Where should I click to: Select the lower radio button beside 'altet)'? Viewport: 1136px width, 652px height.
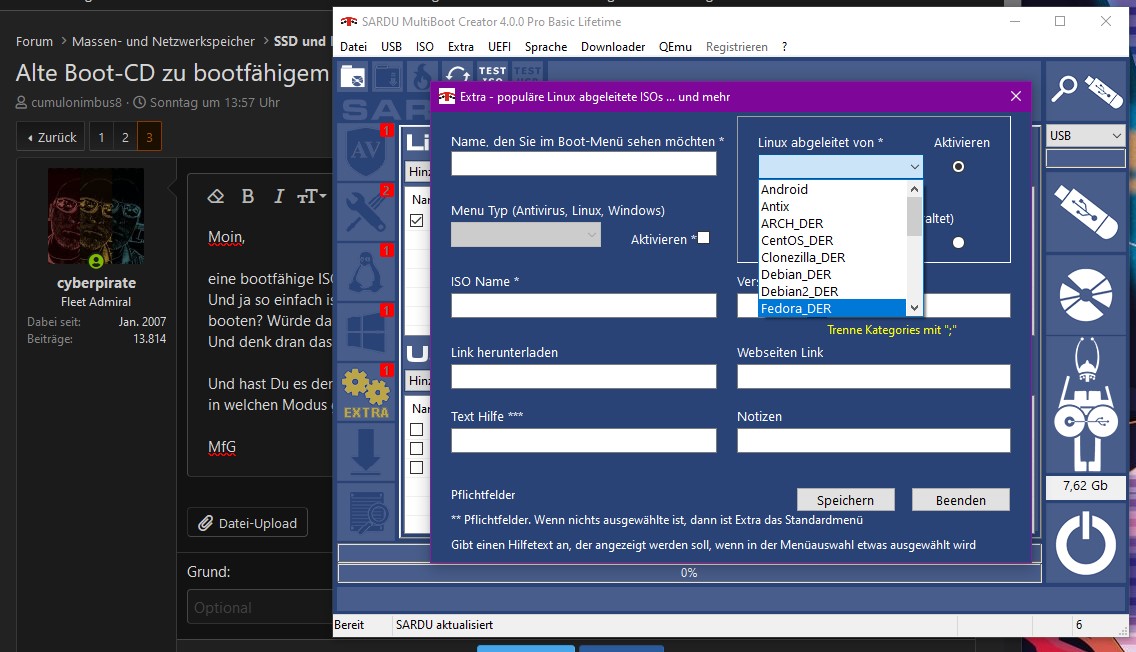coord(958,243)
